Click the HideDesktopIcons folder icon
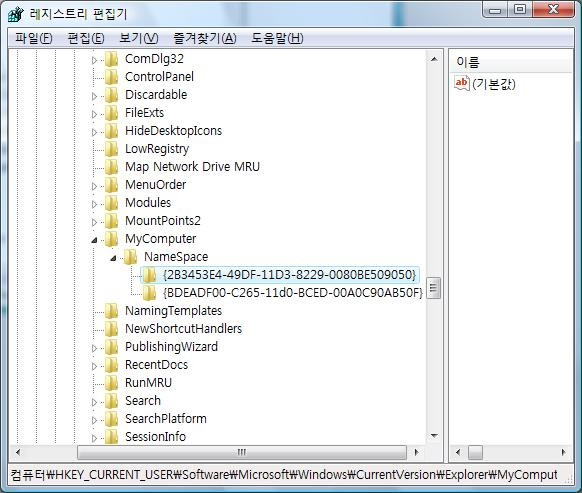Image resolution: width=582 pixels, height=493 pixels. pyautogui.click(x=111, y=131)
